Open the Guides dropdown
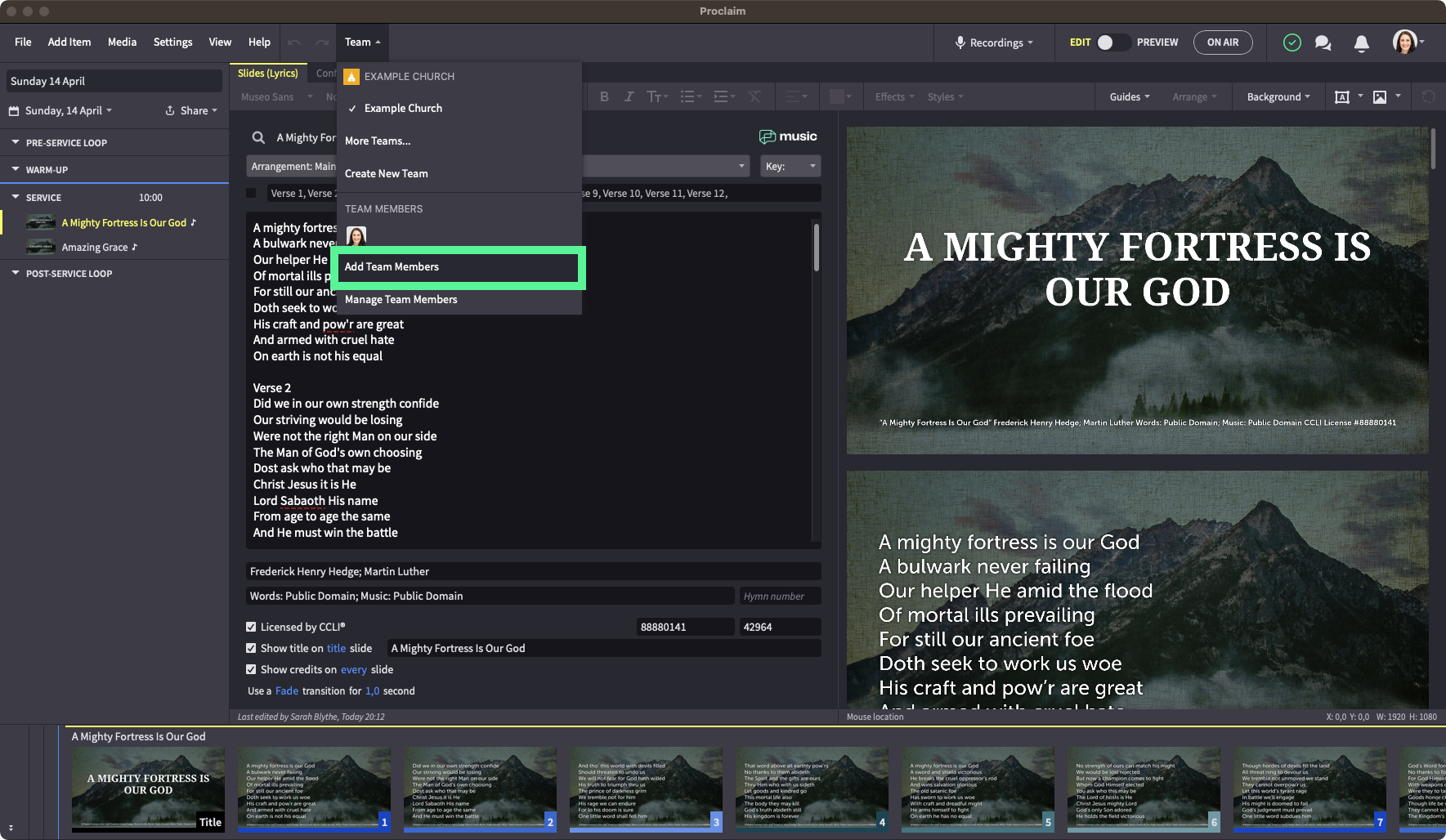1446x840 pixels. [x=1130, y=96]
